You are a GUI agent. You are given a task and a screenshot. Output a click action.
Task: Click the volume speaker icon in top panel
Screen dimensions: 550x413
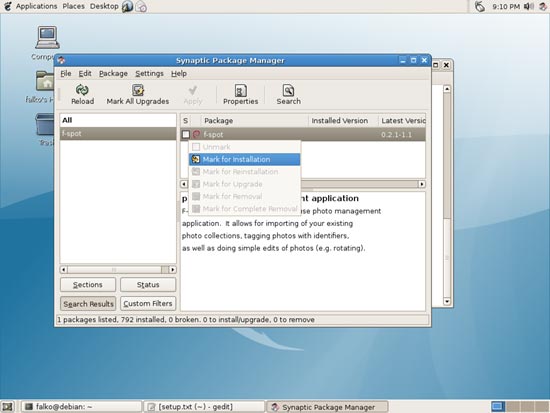coord(529,6)
